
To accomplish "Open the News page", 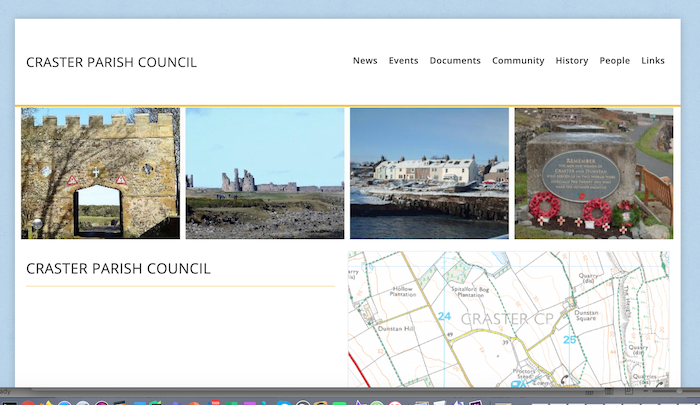I will coord(365,61).
